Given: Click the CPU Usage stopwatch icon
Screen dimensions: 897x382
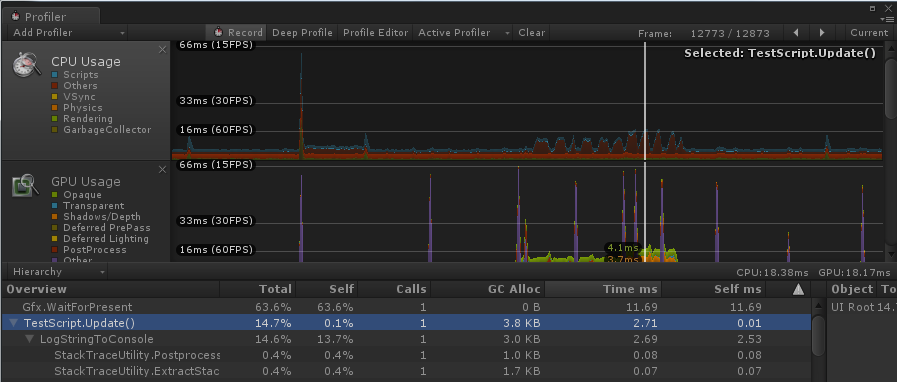Looking at the screenshot, I should pyautogui.click(x=27, y=65).
